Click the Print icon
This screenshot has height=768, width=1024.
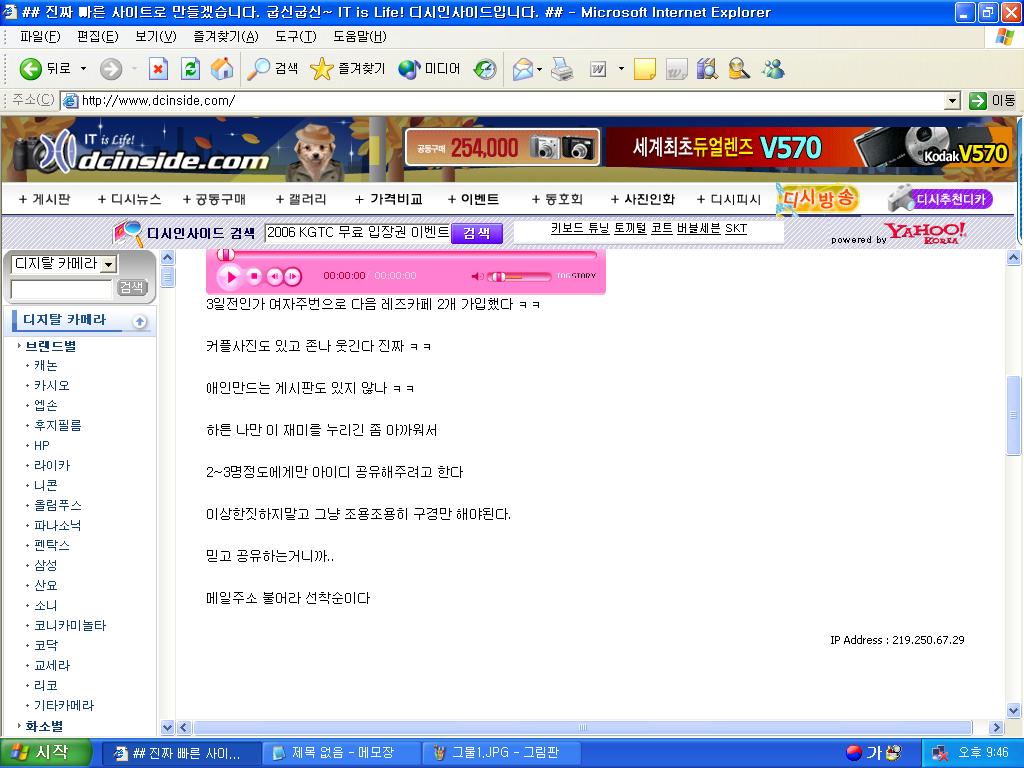pyautogui.click(x=562, y=69)
